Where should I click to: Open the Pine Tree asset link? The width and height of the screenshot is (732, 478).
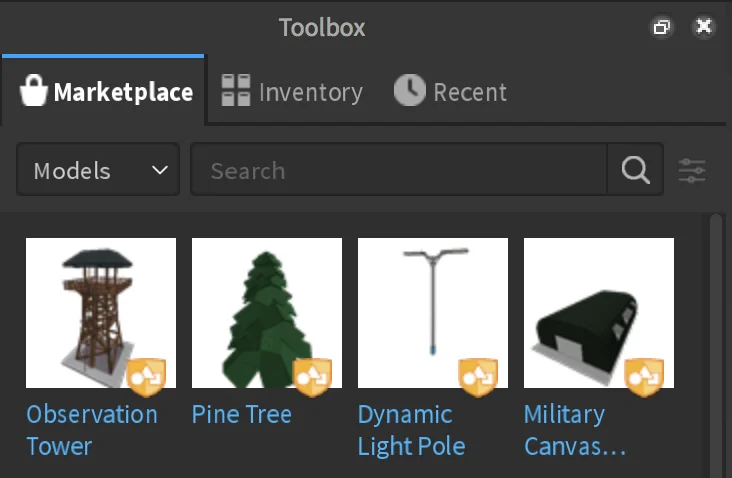pos(242,415)
